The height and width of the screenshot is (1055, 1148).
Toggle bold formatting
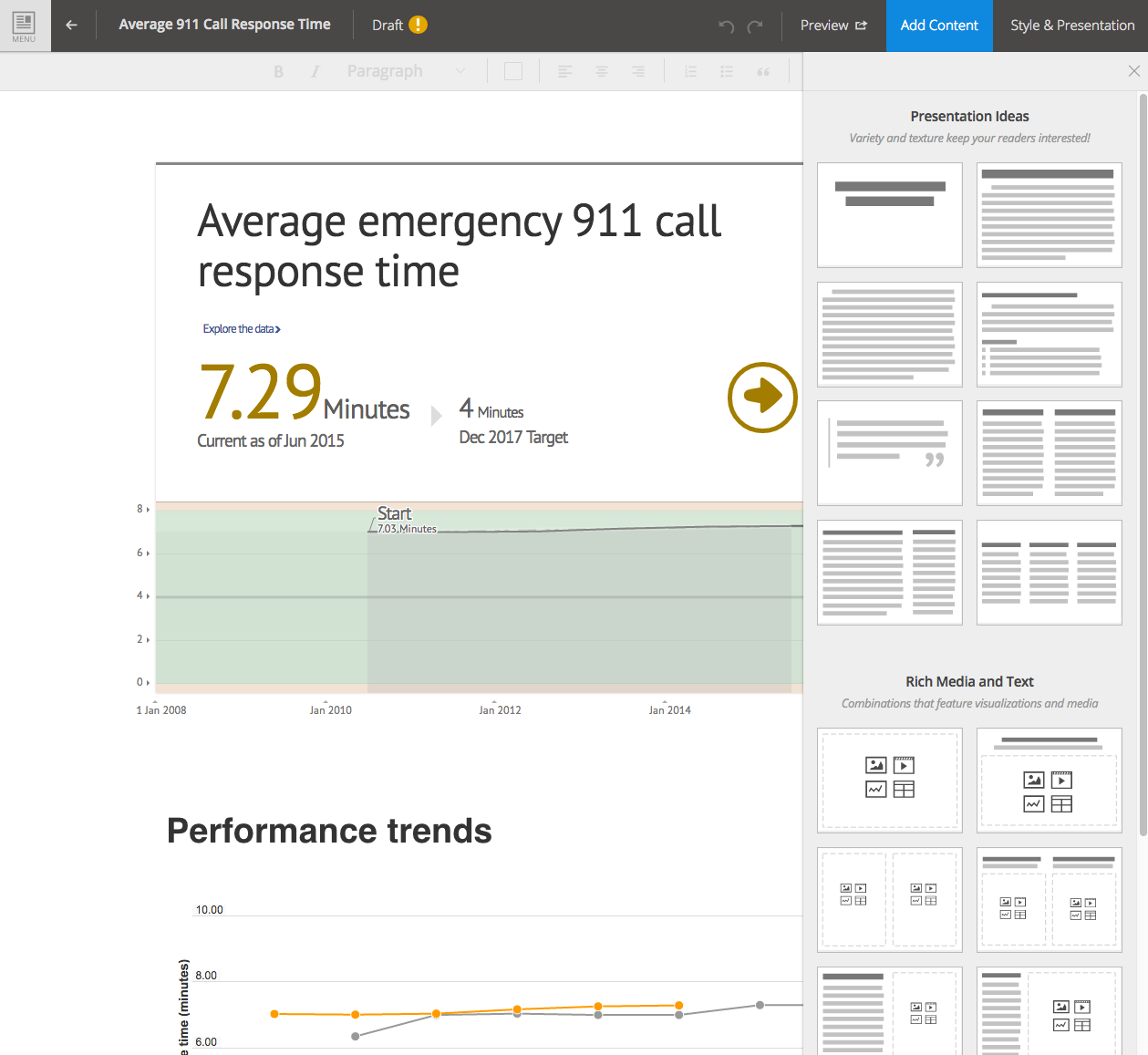pyautogui.click(x=278, y=71)
